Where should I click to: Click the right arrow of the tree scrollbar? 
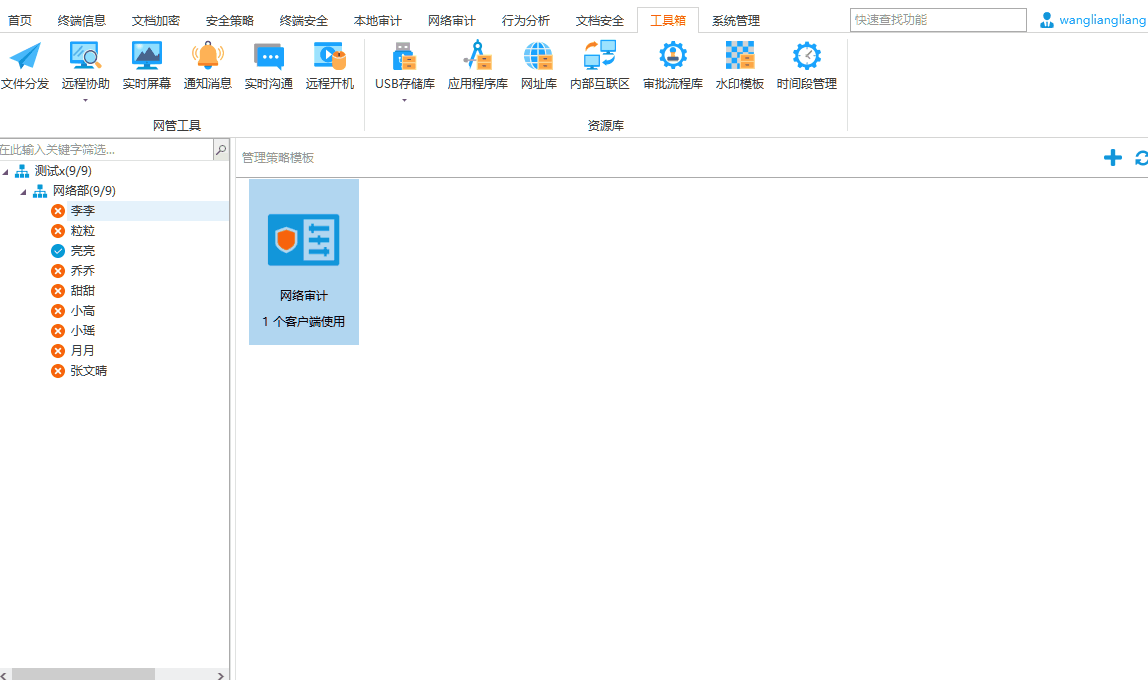220,675
